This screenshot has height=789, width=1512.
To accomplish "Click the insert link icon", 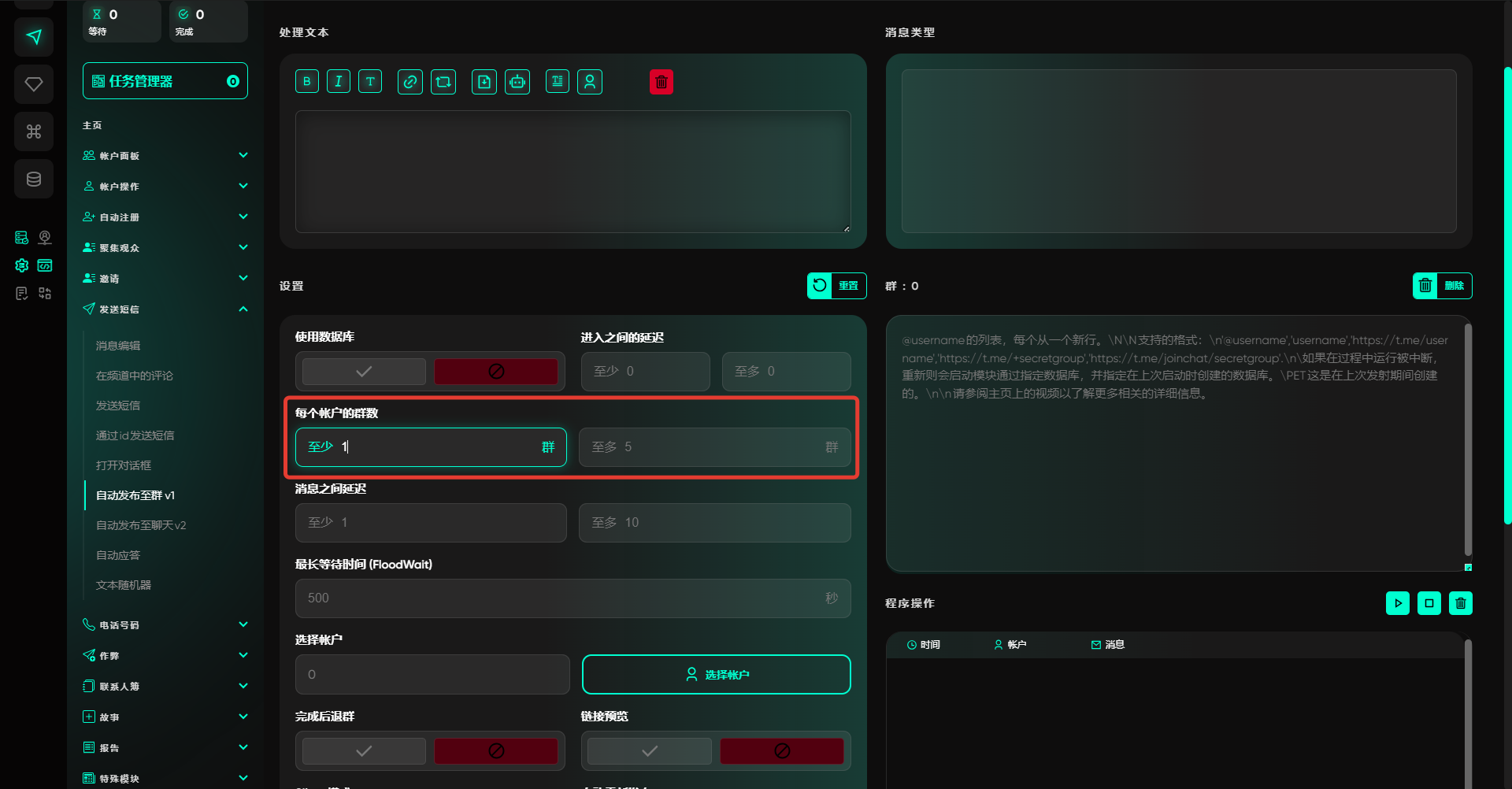I will coord(409,82).
